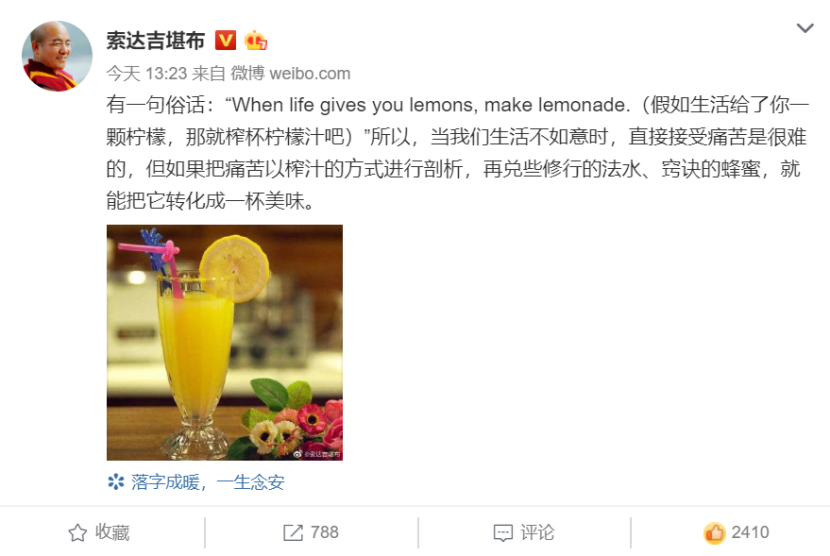Open the poster's round avatar photo
830x556 pixels.
[57, 56]
